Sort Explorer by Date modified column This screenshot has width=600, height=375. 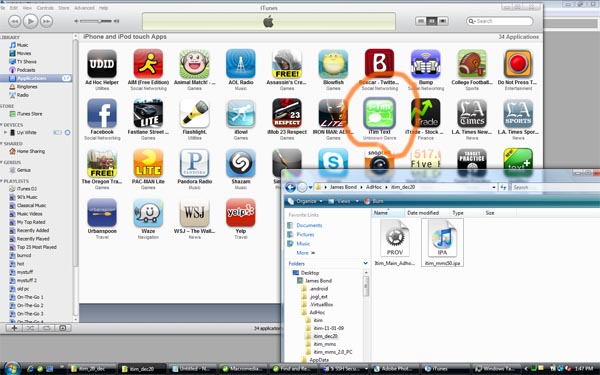tap(423, 213)
